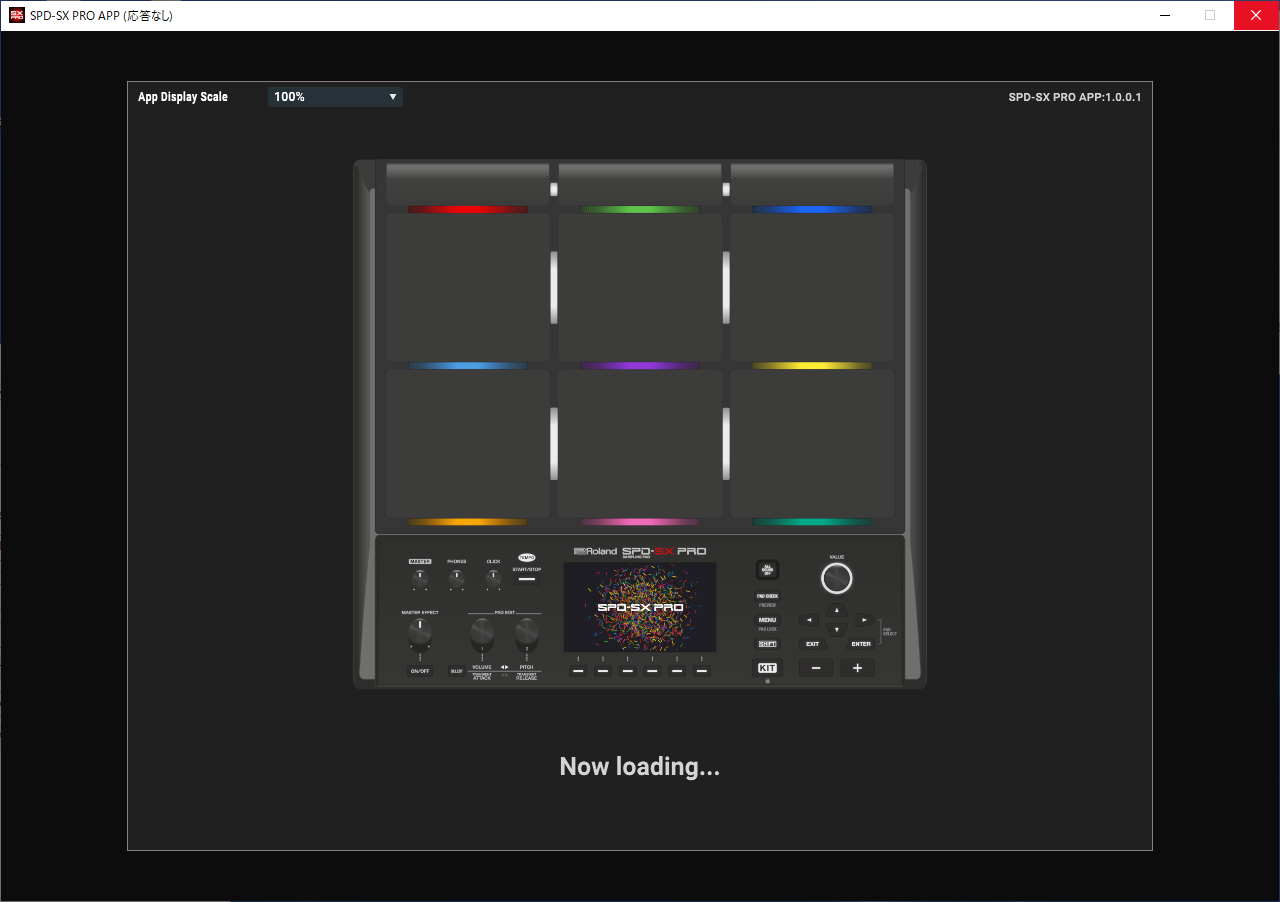The image size is (1280, 902).
Task: Click the down arrow cursor button
Action: 837,629
